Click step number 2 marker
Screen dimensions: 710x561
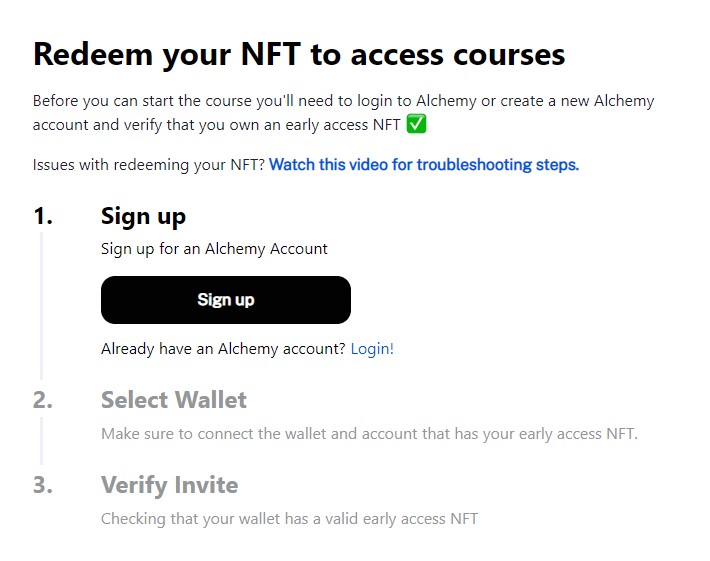(43, 400)
